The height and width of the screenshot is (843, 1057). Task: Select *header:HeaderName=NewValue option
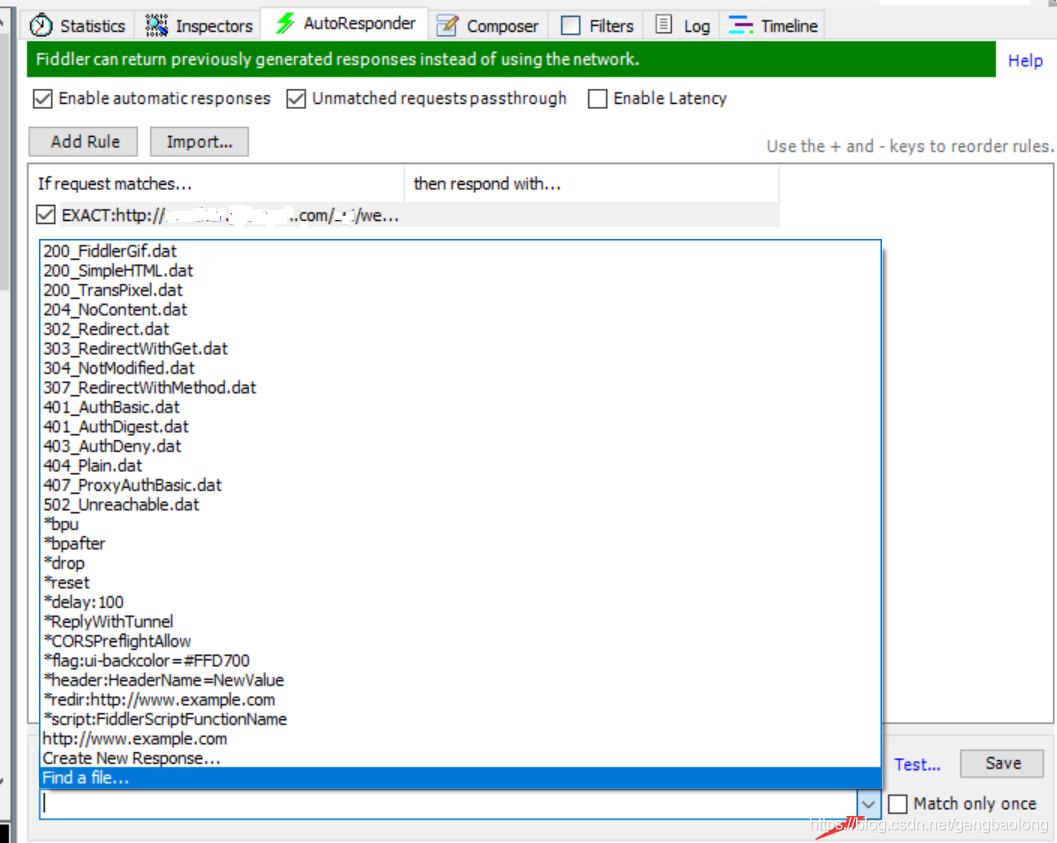[x=460, y=681]
